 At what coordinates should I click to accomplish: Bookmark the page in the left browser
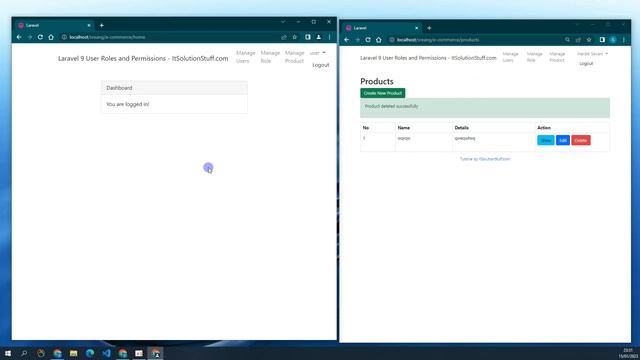coord(295,37)
